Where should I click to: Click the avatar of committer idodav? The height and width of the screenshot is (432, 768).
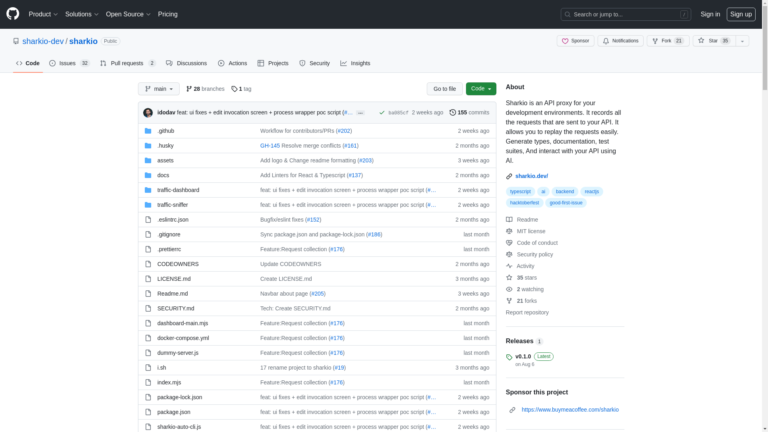click(x=148, y=113)
